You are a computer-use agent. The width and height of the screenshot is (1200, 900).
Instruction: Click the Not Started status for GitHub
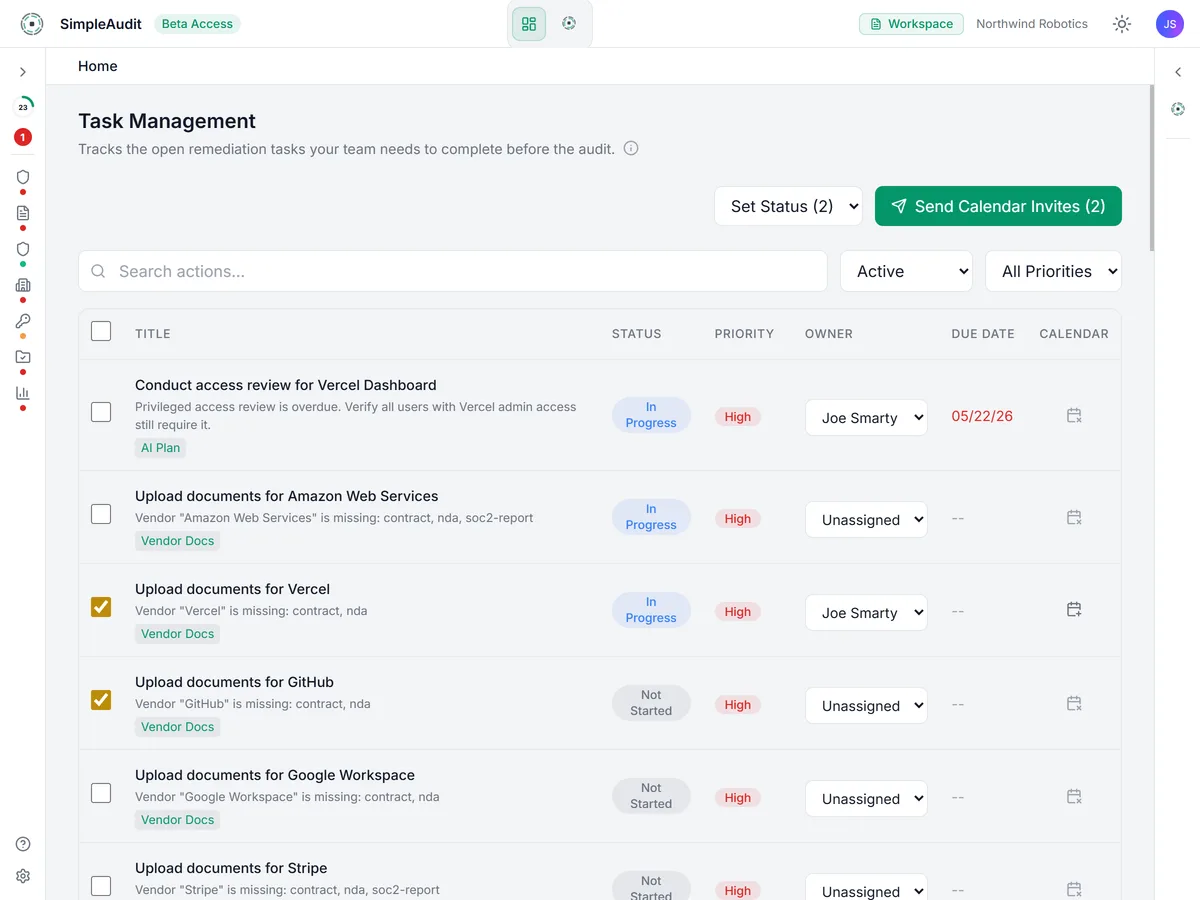point(651,703)
